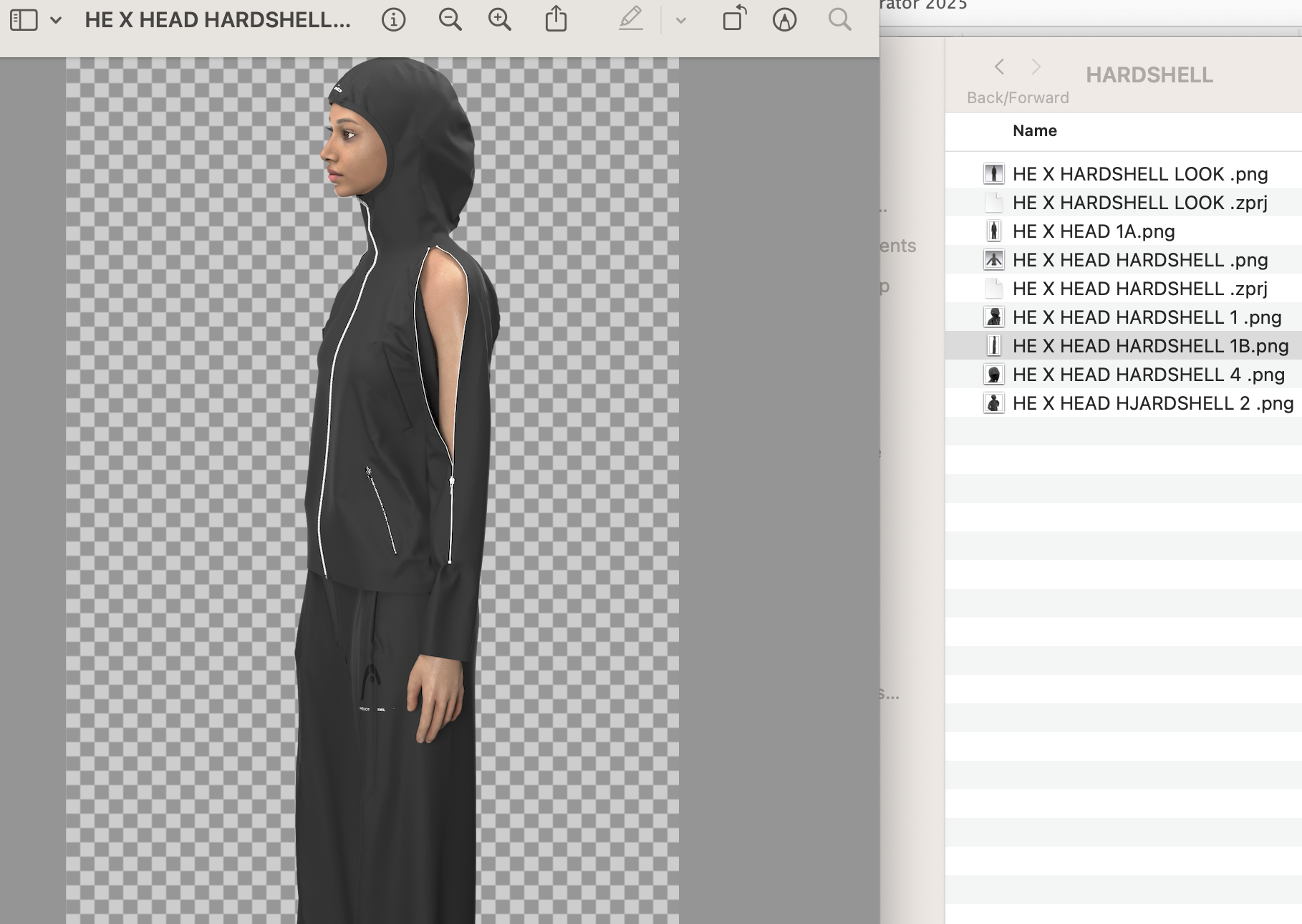Click thumbnail icon of HE X HARDSHELL LOOK .png
1302x924 pixels.
point(993,174)
